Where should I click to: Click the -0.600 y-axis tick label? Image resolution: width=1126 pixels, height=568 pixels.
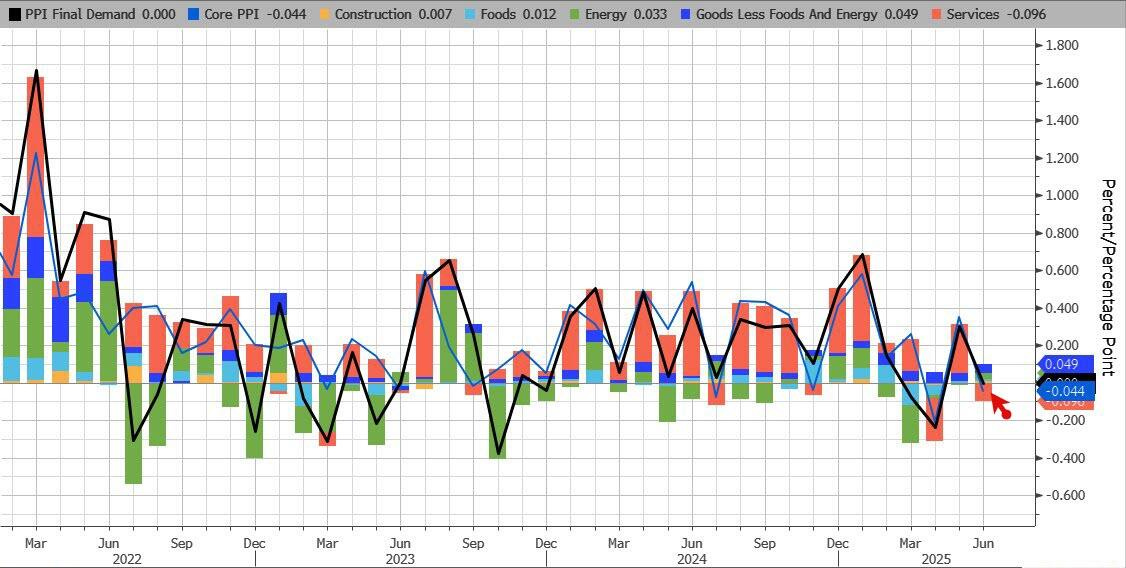coord(1062,496)
